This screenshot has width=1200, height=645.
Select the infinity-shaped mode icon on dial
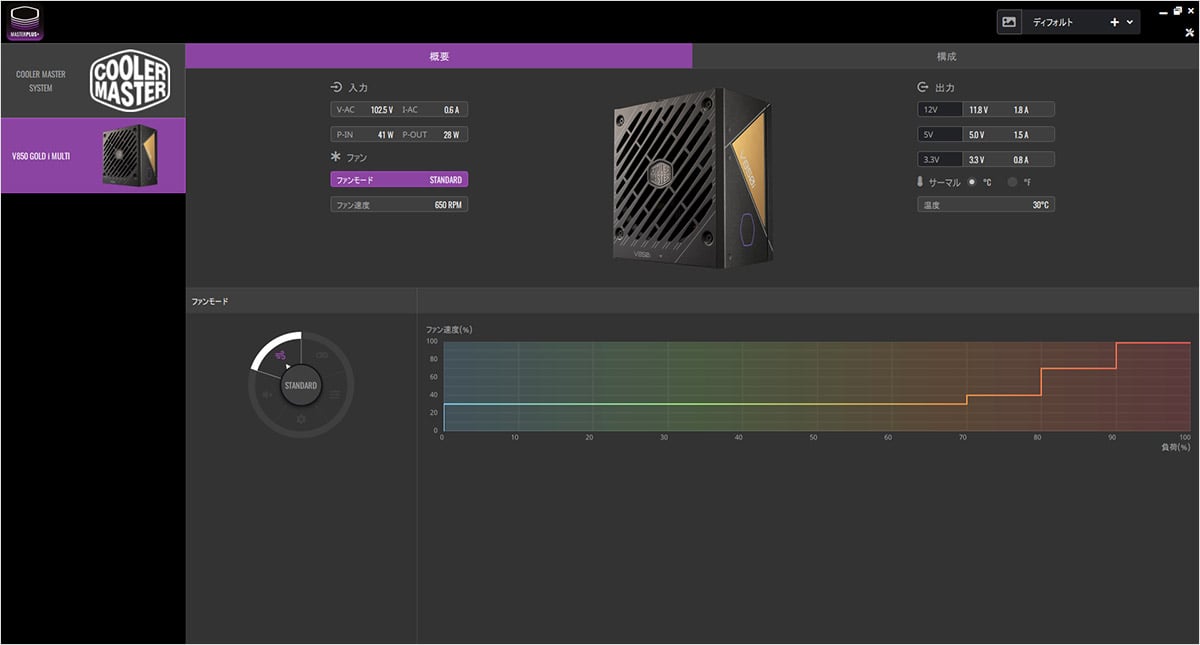tap(322, 356)
